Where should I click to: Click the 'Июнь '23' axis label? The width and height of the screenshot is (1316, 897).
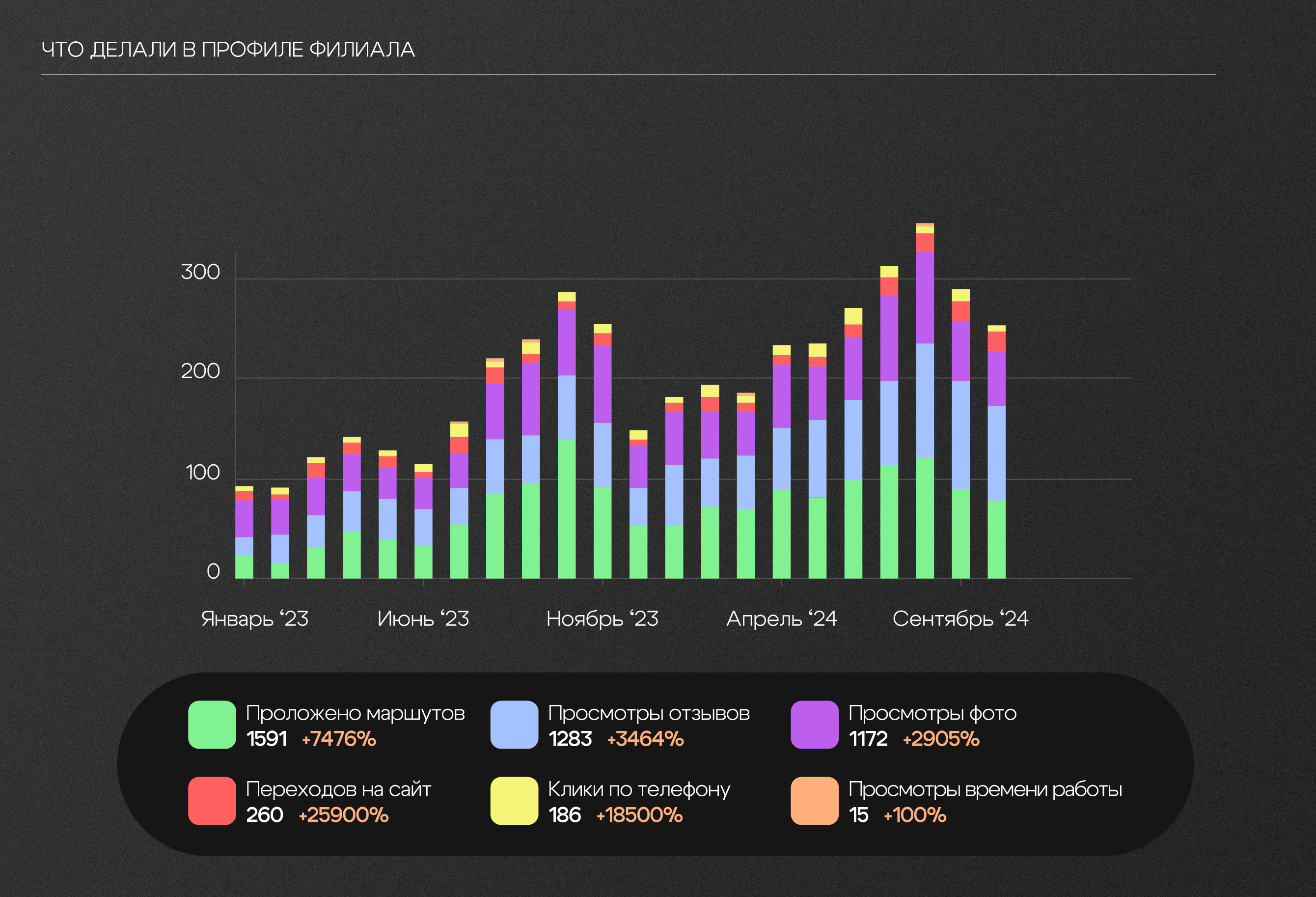click(423, 619)
